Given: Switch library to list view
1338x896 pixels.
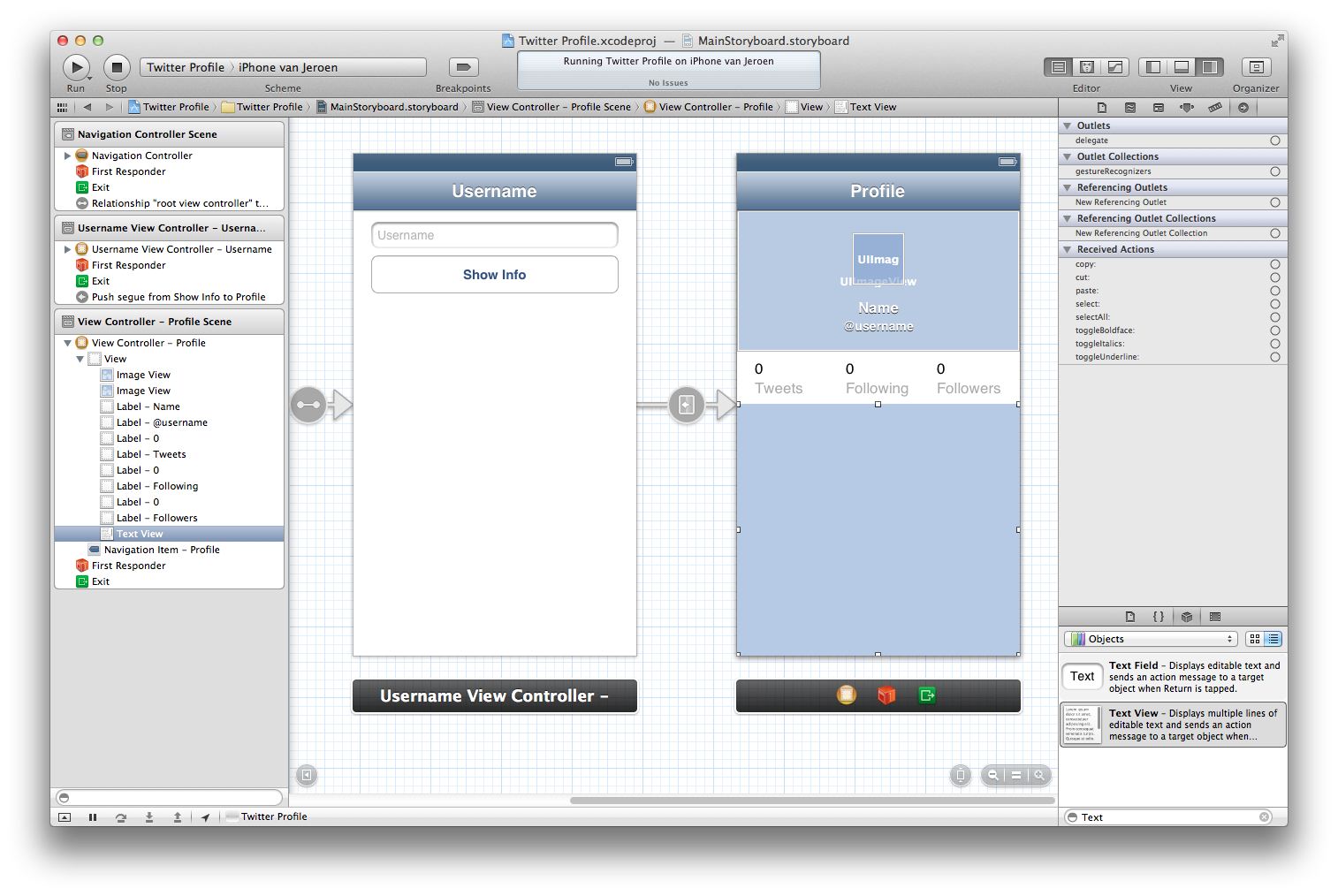Looking at the screenshot, I should [x=1273, y=639].
